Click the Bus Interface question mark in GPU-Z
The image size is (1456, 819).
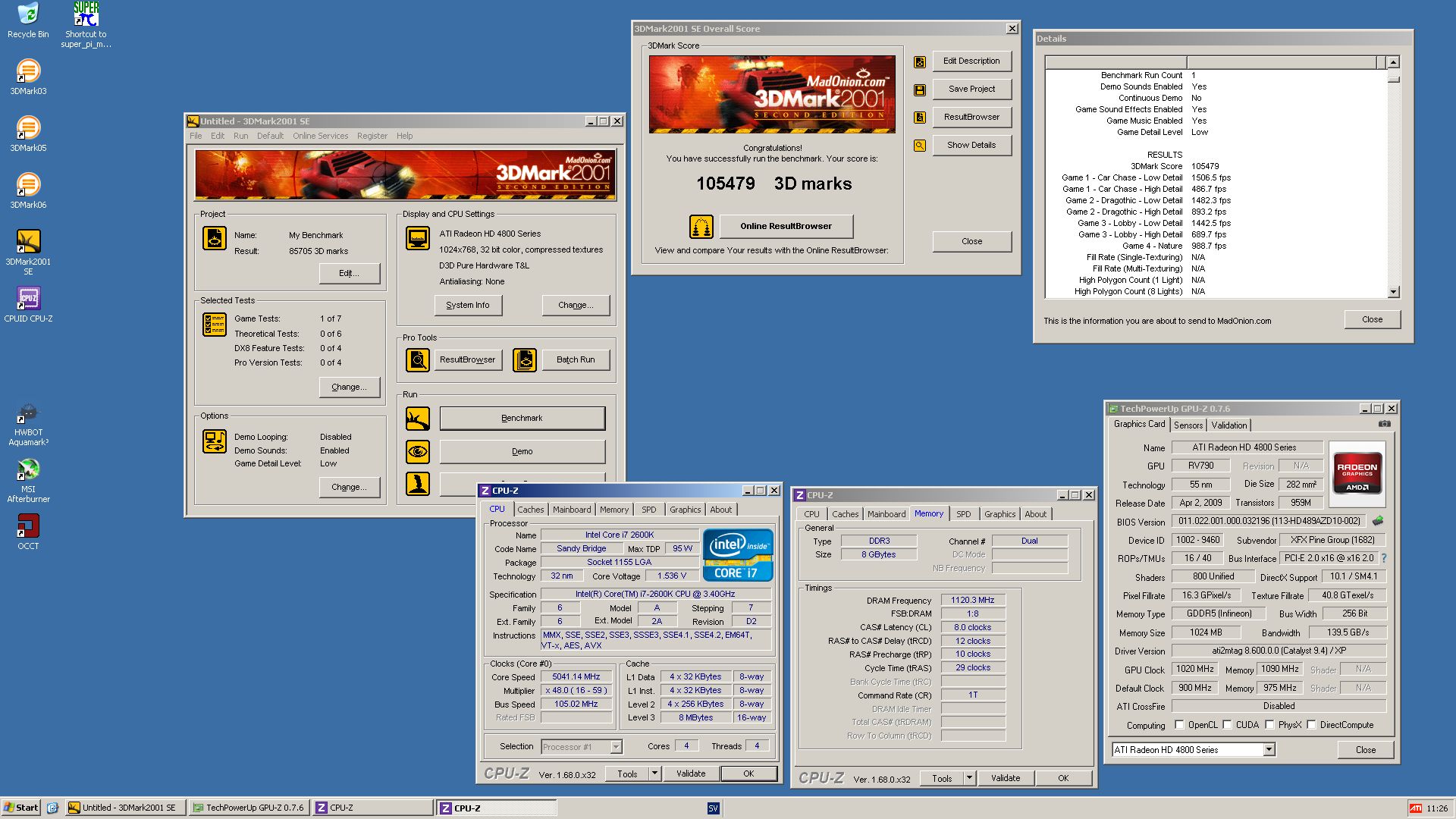coord(1384,558)
